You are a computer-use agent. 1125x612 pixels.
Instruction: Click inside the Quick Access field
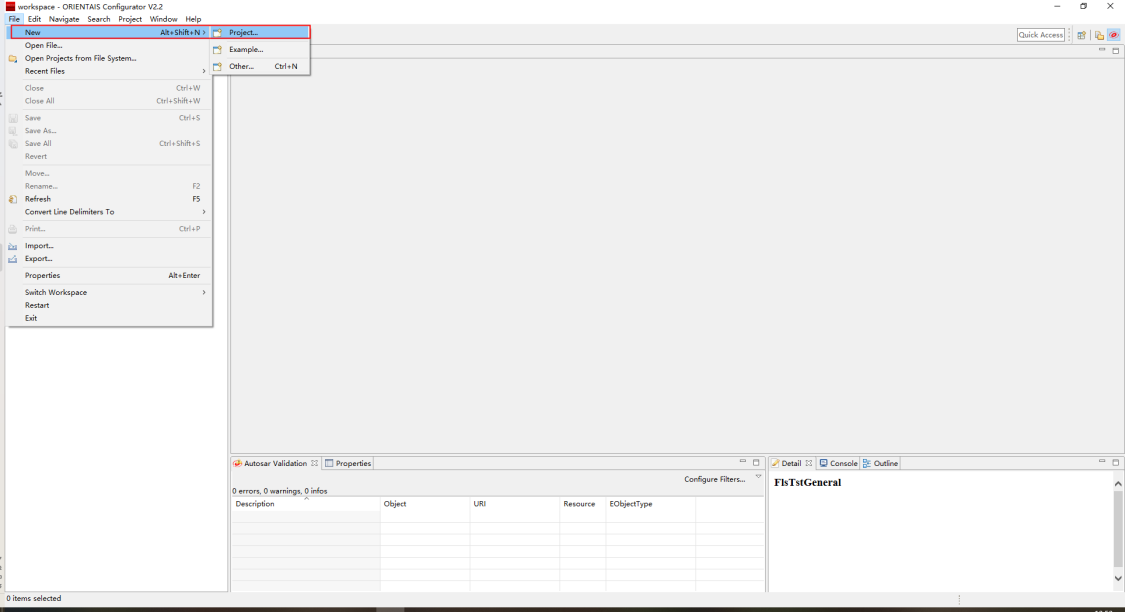point(1040,35)
